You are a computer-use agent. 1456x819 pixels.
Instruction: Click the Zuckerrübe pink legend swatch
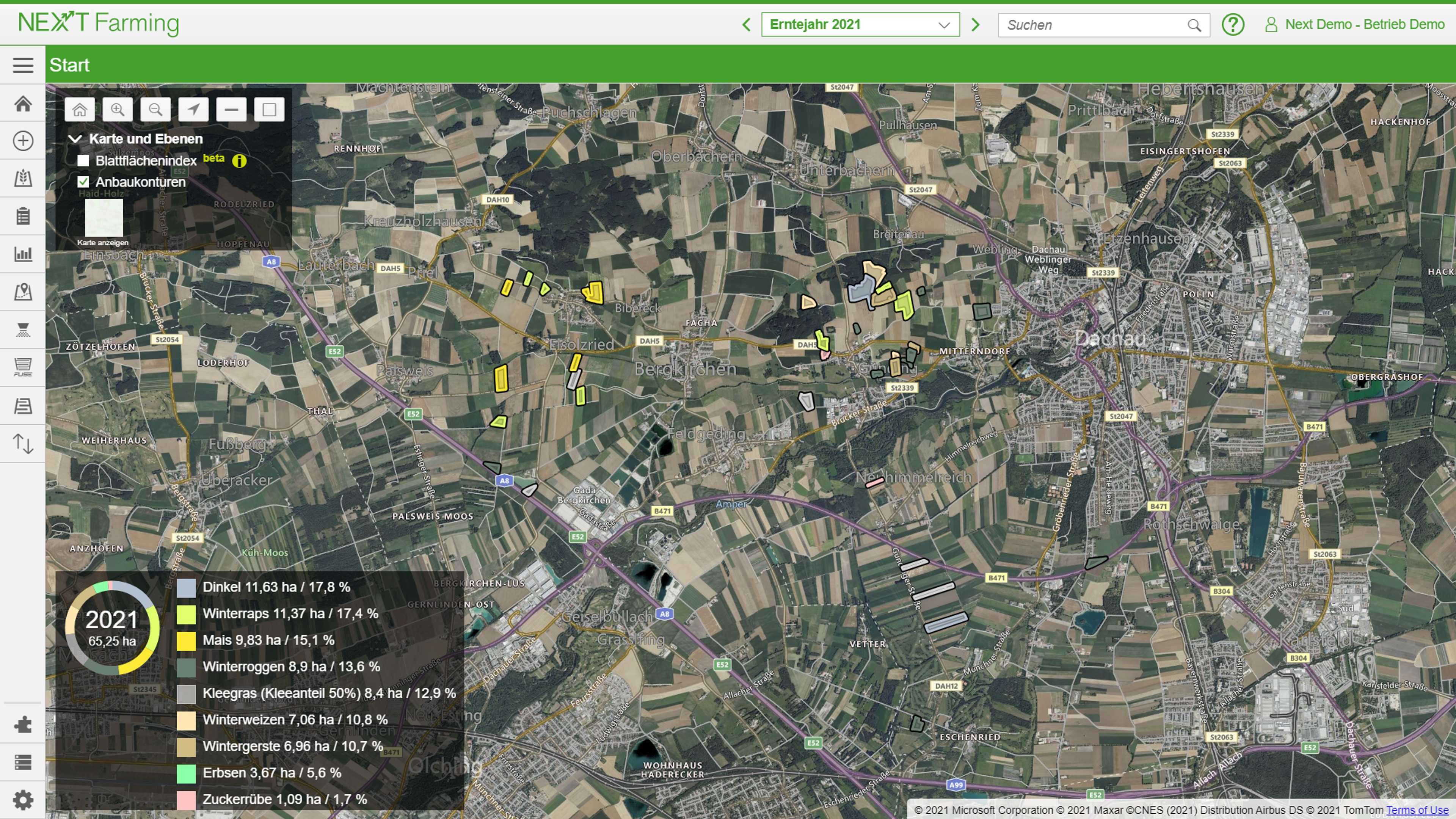tap(186, 800)
